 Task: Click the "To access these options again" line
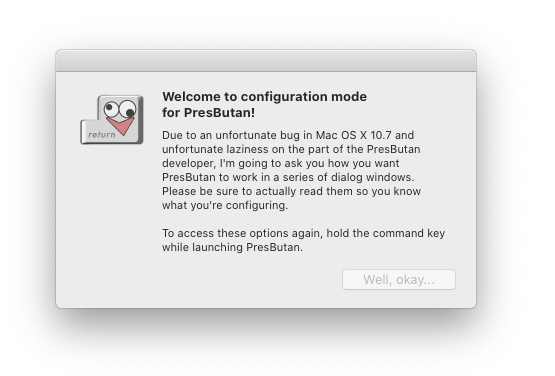[303, 233]
